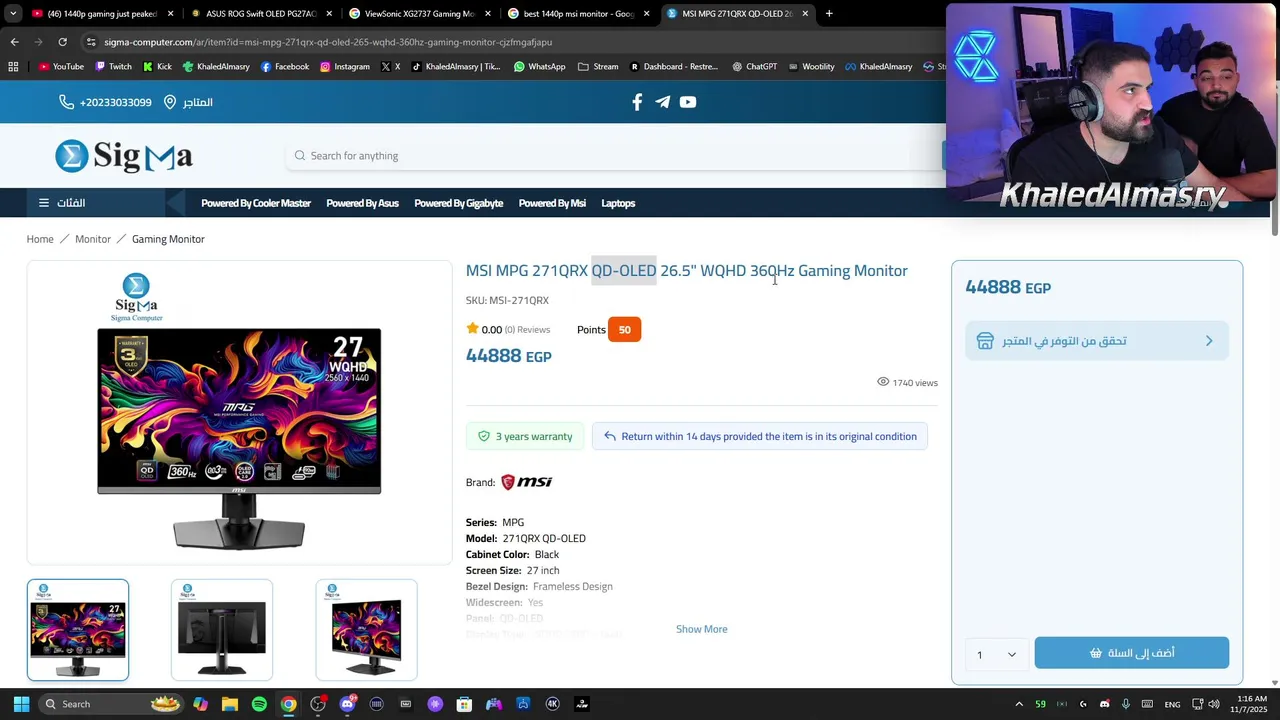The height and width of the screenshot is (720, 1280).
Task: Select the rear-view monitor thumbnail
Action: pos(222,630)
